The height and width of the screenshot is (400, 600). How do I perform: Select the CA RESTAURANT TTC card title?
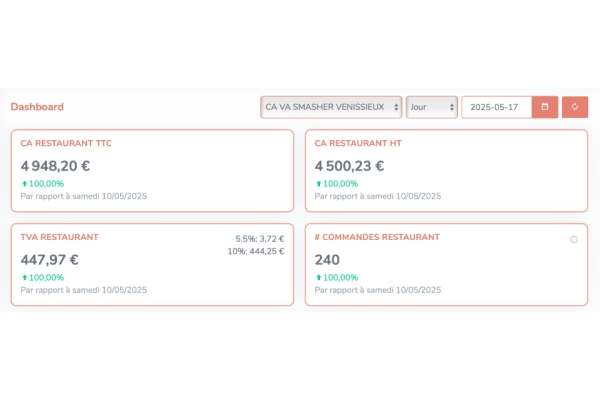pyautogui.click(x=66, y=143)
